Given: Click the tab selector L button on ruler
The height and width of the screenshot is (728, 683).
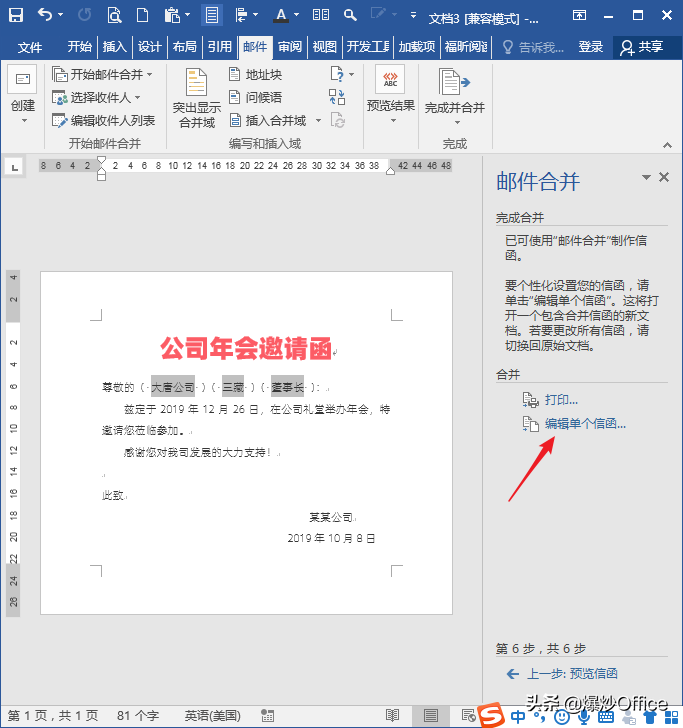Looking at the screenshot, I should 14,167.
